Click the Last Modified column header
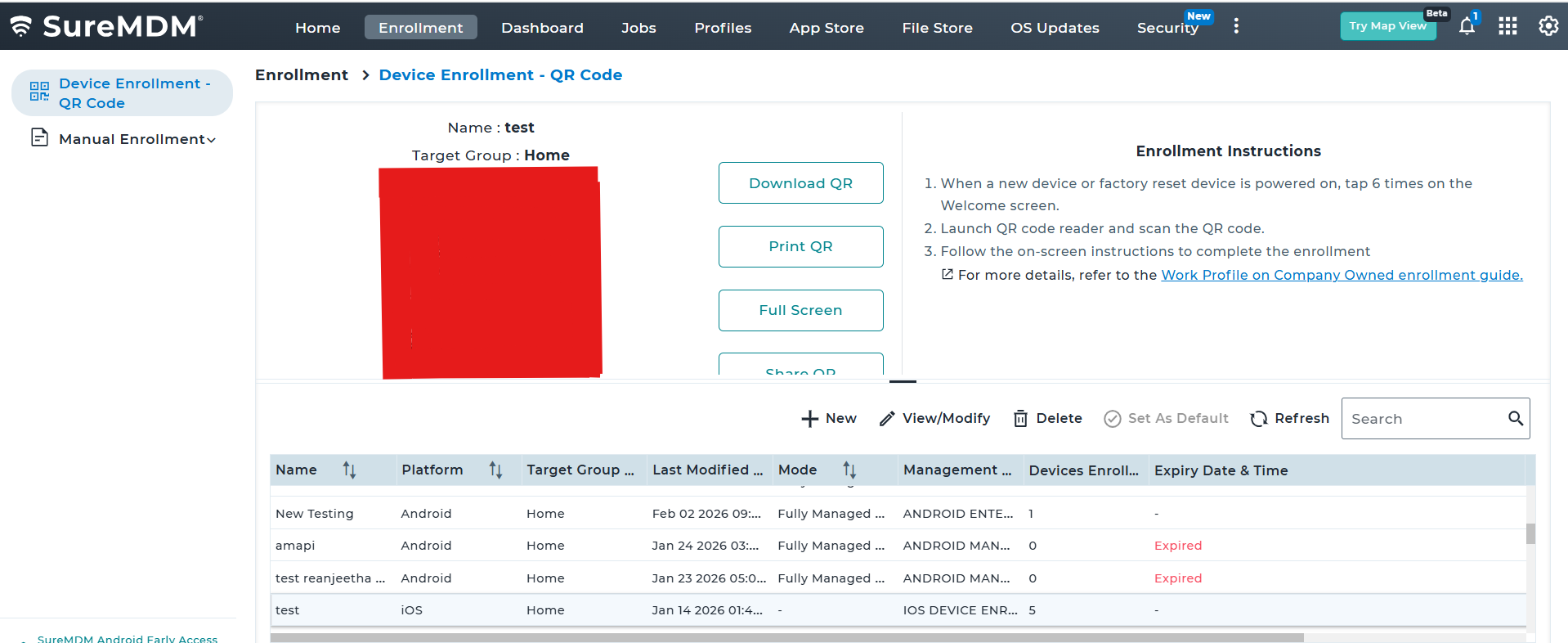Image resolution: width=1568 pixels, height=643 pixels. click(708, 470)
